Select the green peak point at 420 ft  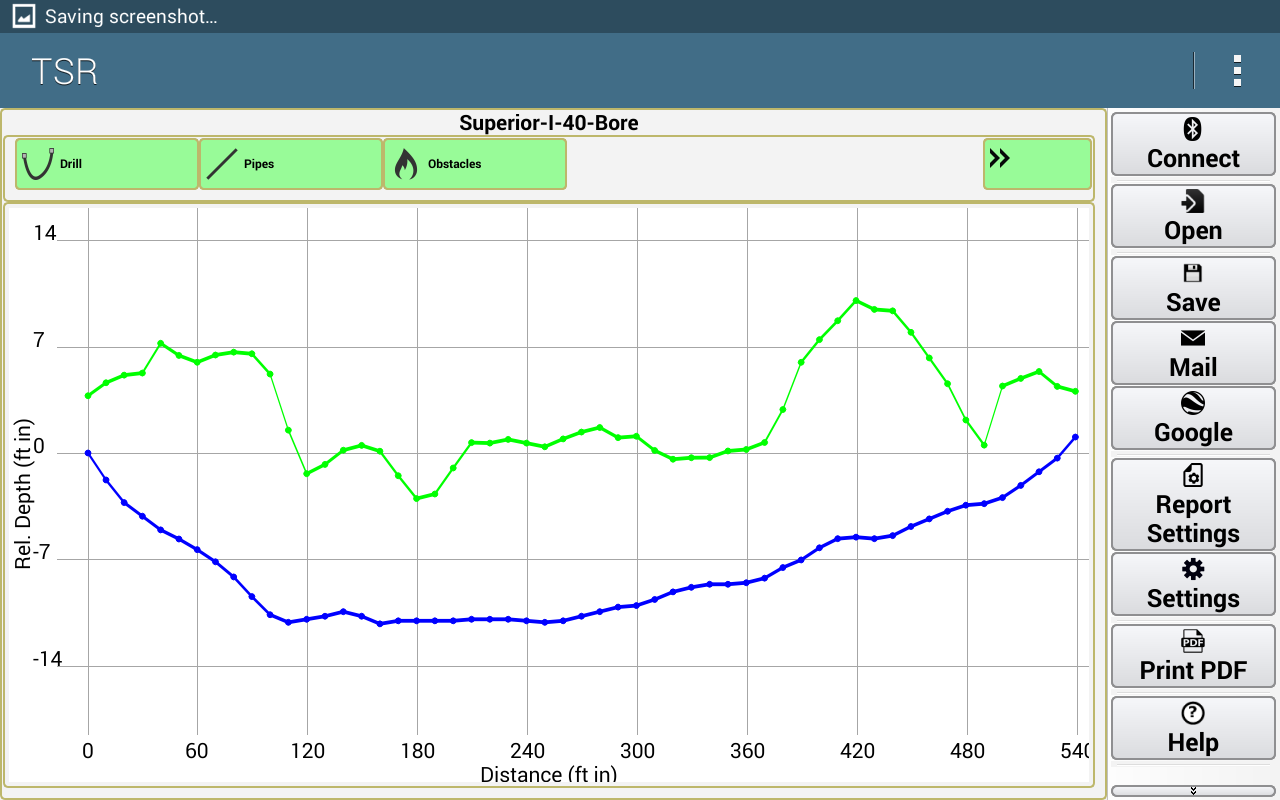coord(856,300)
